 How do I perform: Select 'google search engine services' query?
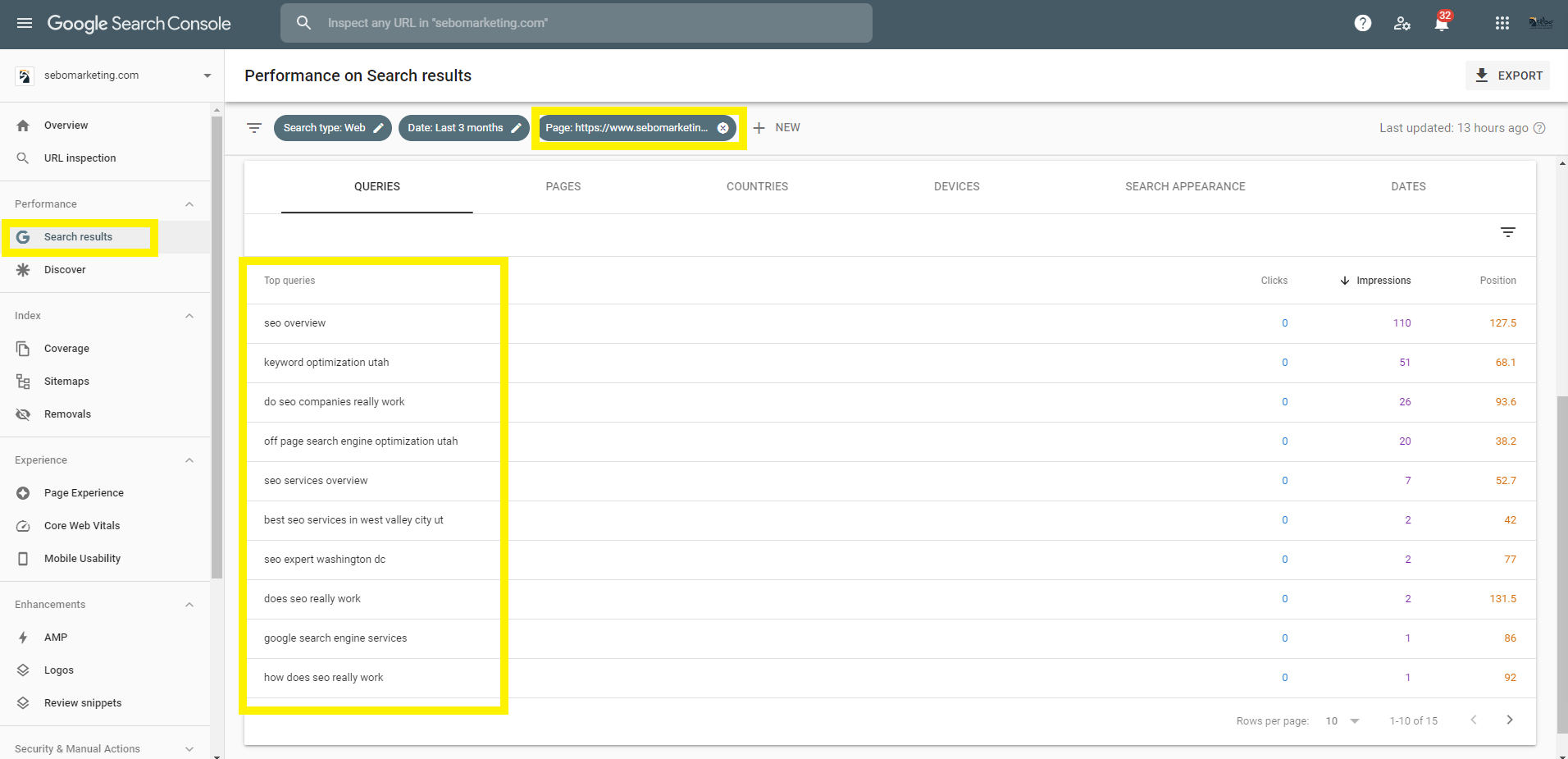[x=890, y=638]
